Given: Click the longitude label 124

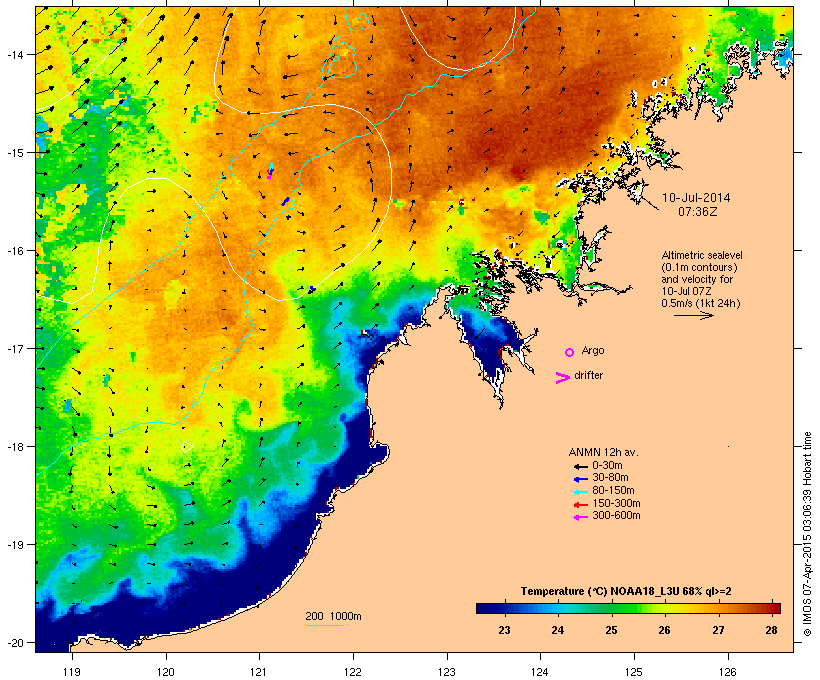Looking at the screenshot, I should pos(540,672).
